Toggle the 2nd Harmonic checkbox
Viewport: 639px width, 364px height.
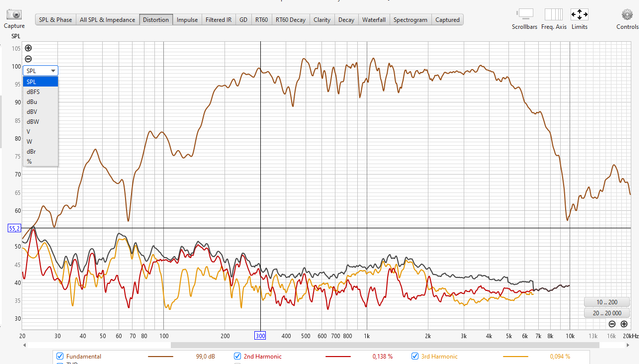coord(237,356)
